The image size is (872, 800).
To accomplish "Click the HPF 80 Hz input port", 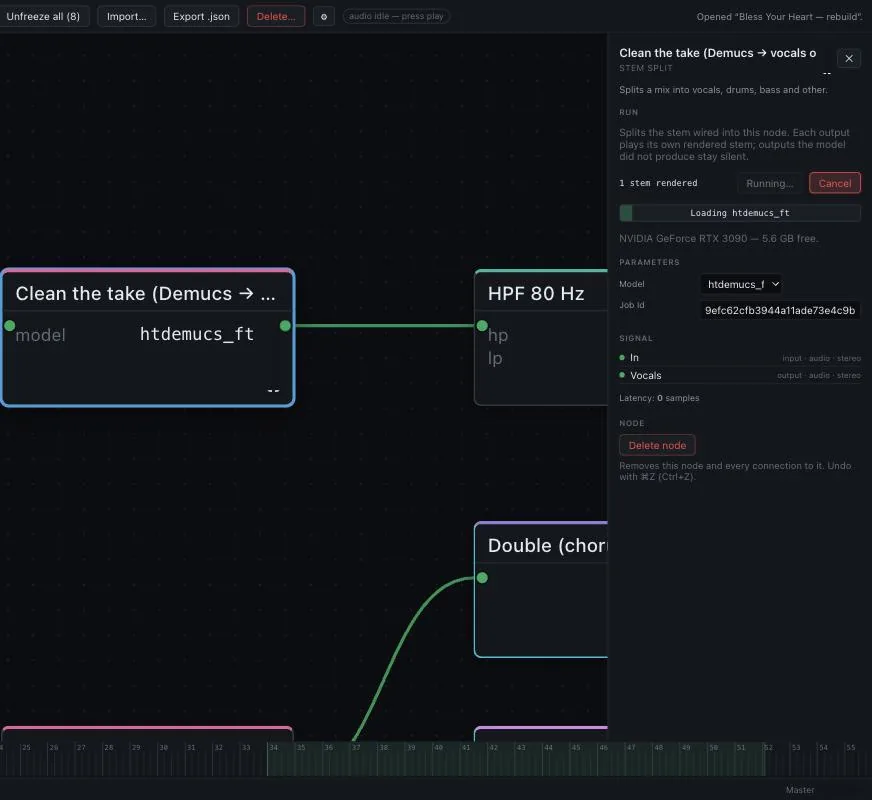I will pyautogui.click(x=482, y=326).
